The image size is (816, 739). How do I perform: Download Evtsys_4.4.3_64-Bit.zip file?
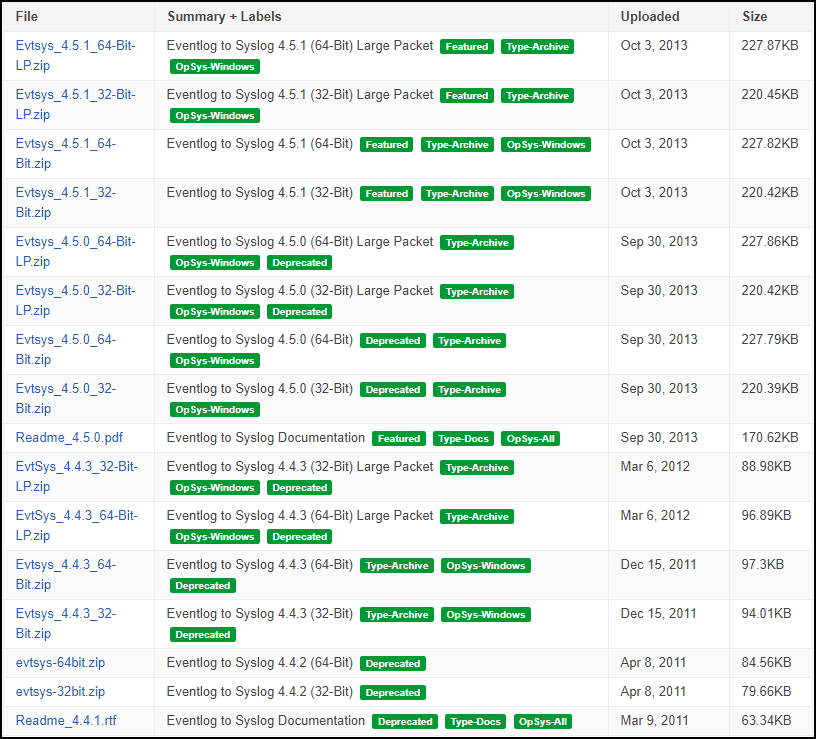66,574
